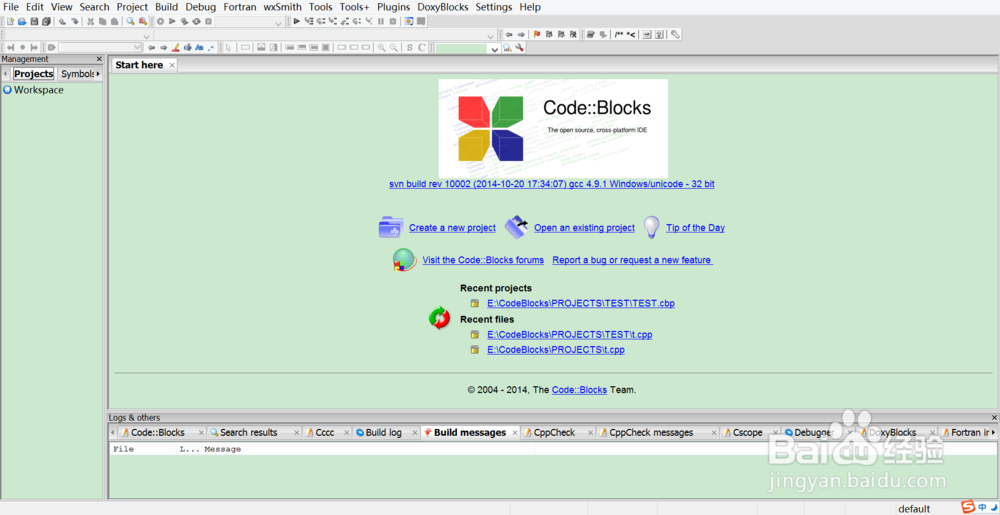
Task: Switch to the Symbols tab
Action: tap(77, 74)
